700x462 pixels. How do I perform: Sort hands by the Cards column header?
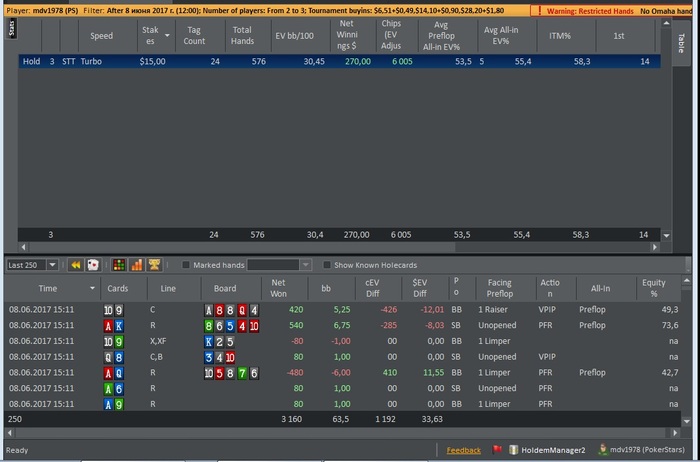click(x=117, y=288)
